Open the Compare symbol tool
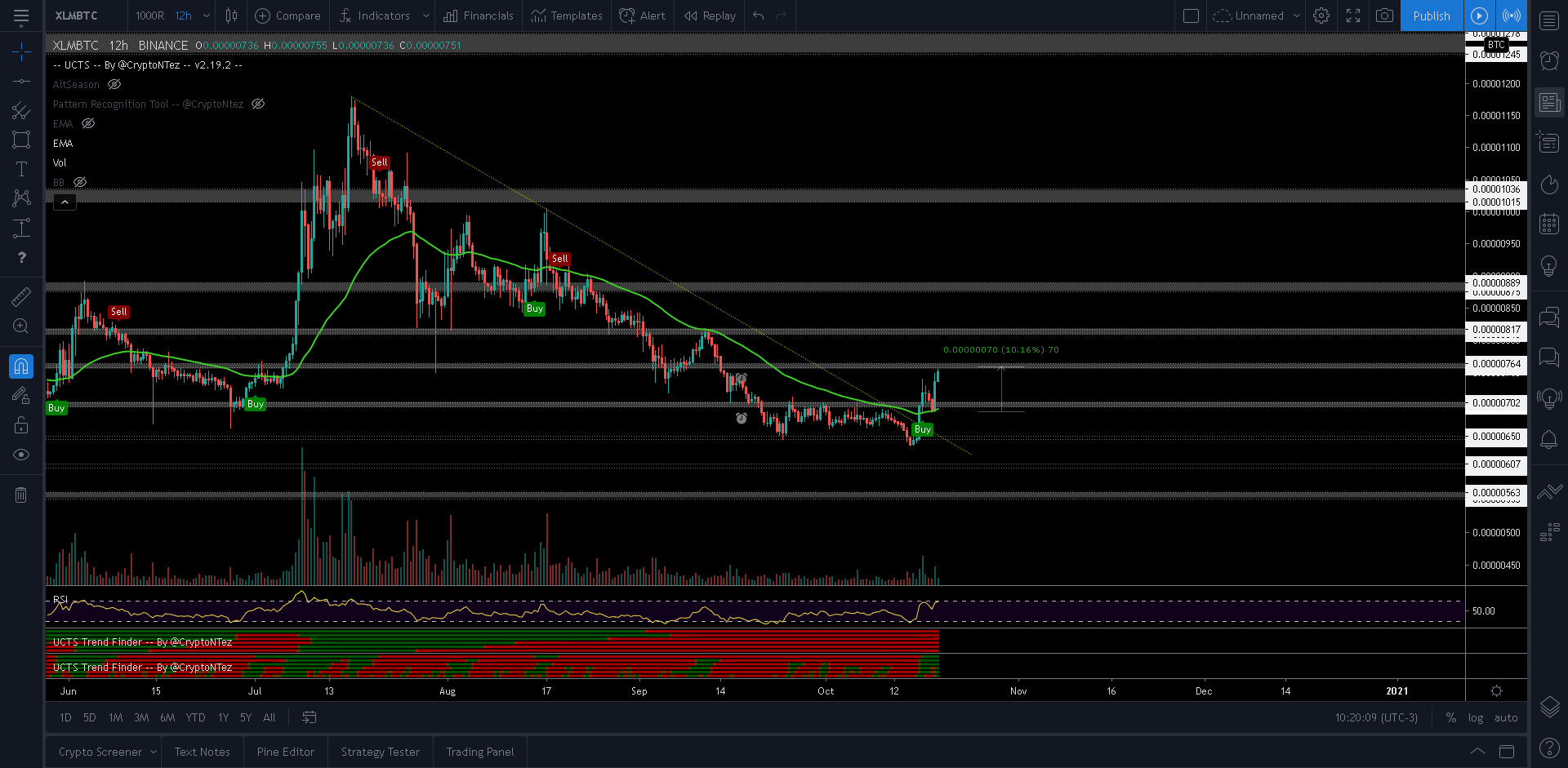This screenshot has height=768, width=1568. [x=287, y=16]
